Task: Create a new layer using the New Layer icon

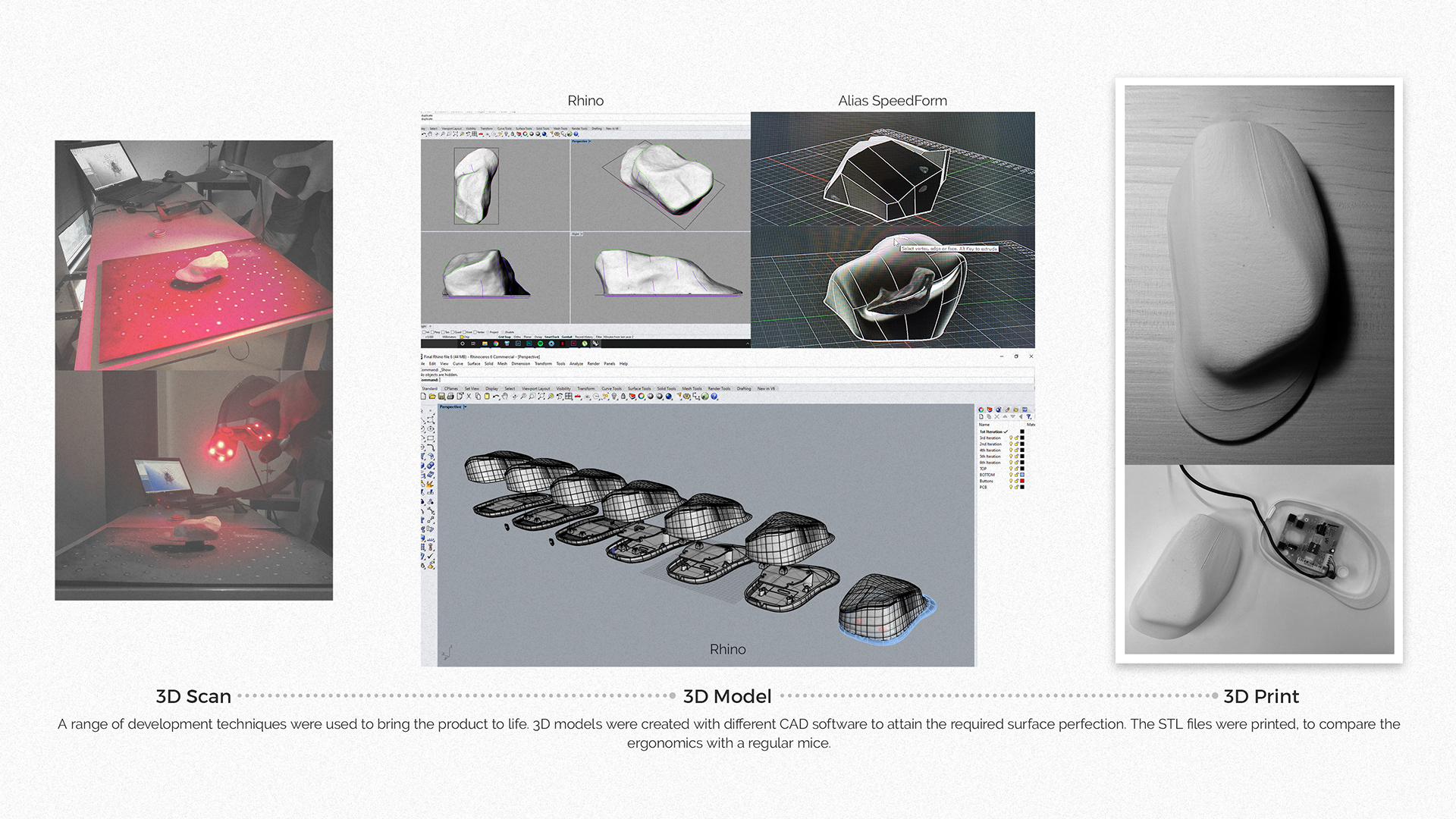Action: pos(982,416)
